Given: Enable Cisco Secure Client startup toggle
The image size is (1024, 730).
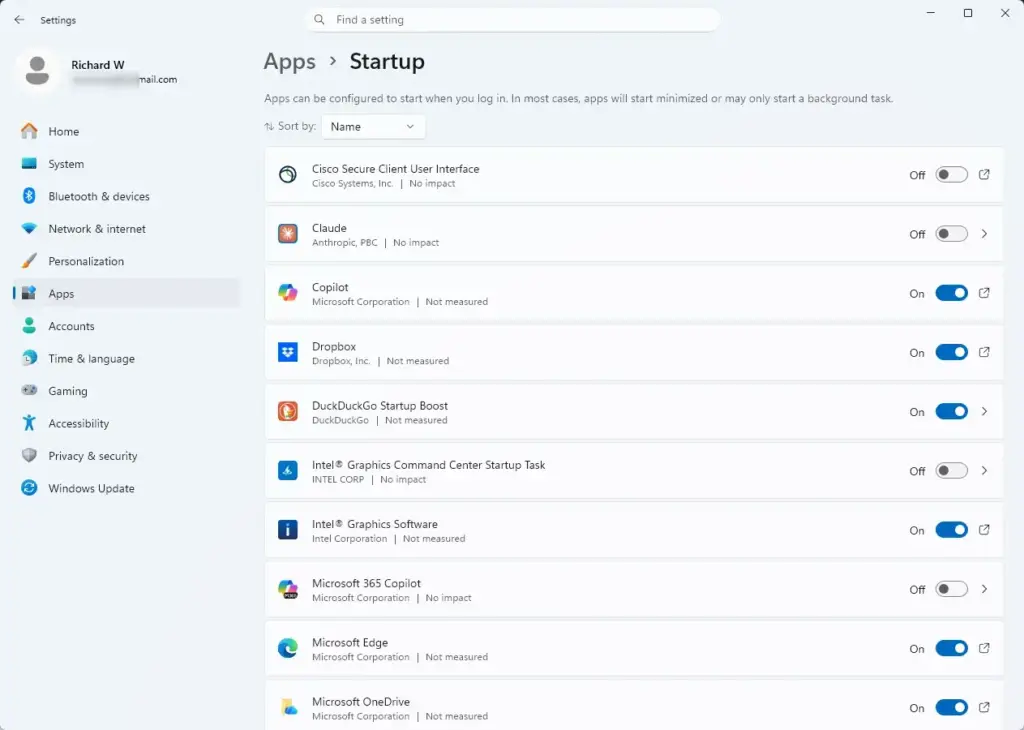Looking at the screenshot, I should tap(951, 174).
